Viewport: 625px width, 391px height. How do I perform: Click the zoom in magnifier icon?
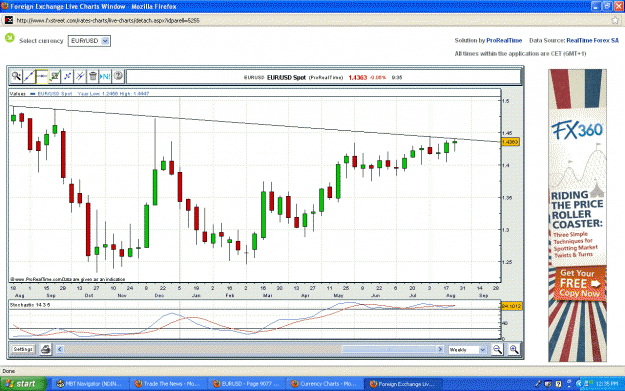pyautogui.click(x=514, y=350)
